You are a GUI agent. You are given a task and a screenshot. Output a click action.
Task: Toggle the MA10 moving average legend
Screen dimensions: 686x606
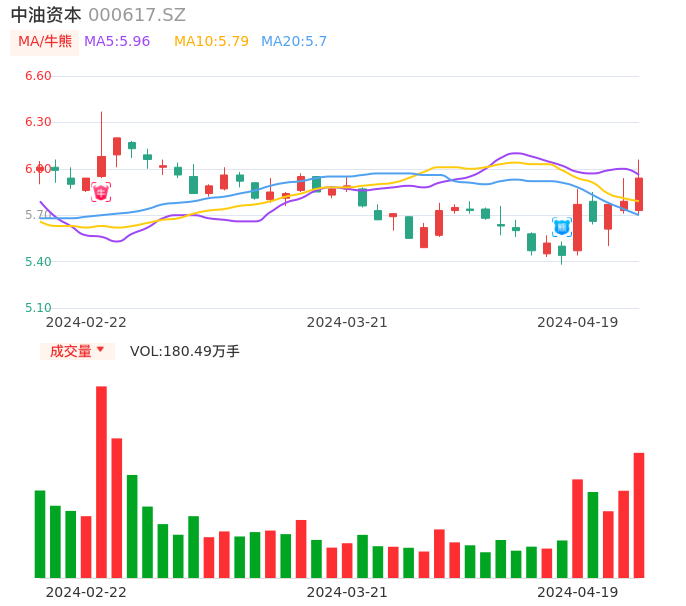(x=211, y=42)
